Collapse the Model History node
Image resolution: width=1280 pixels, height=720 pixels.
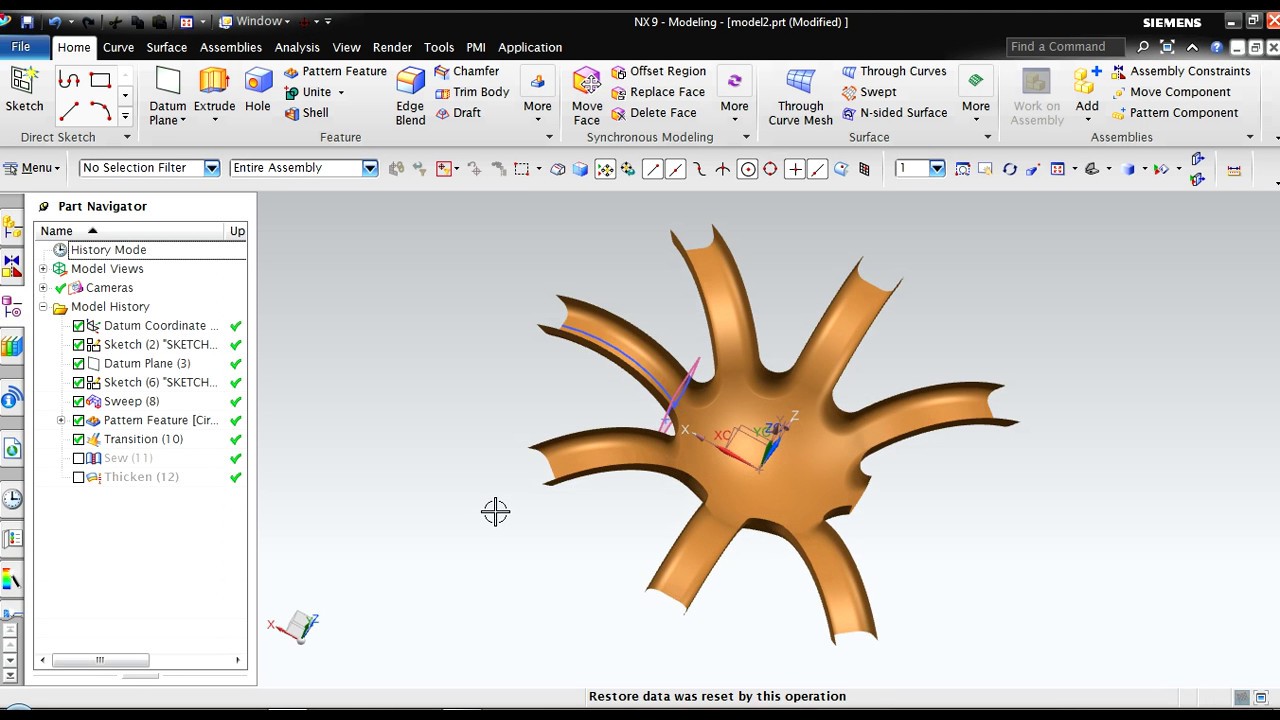(43, 307)
